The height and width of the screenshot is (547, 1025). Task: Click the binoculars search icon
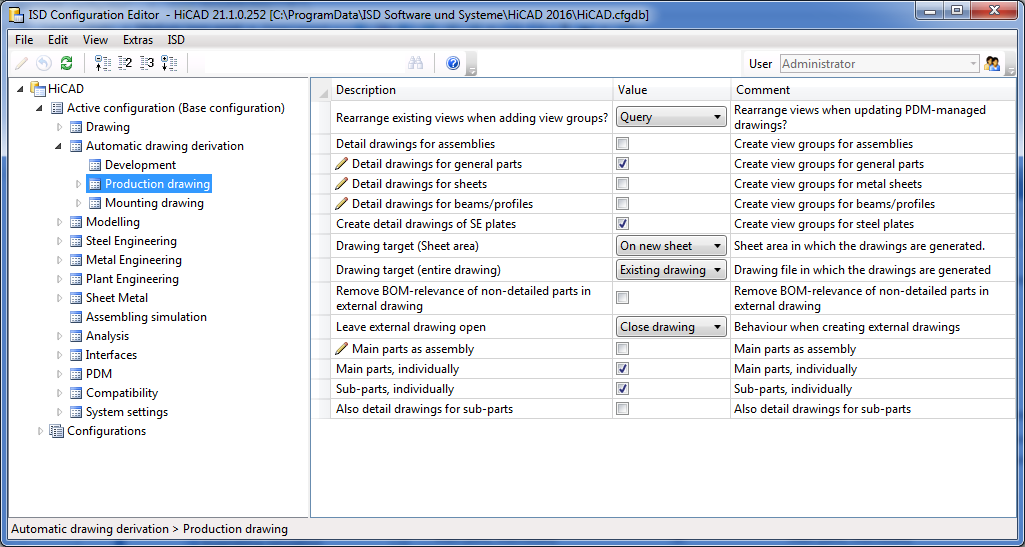tap(416, 63)
